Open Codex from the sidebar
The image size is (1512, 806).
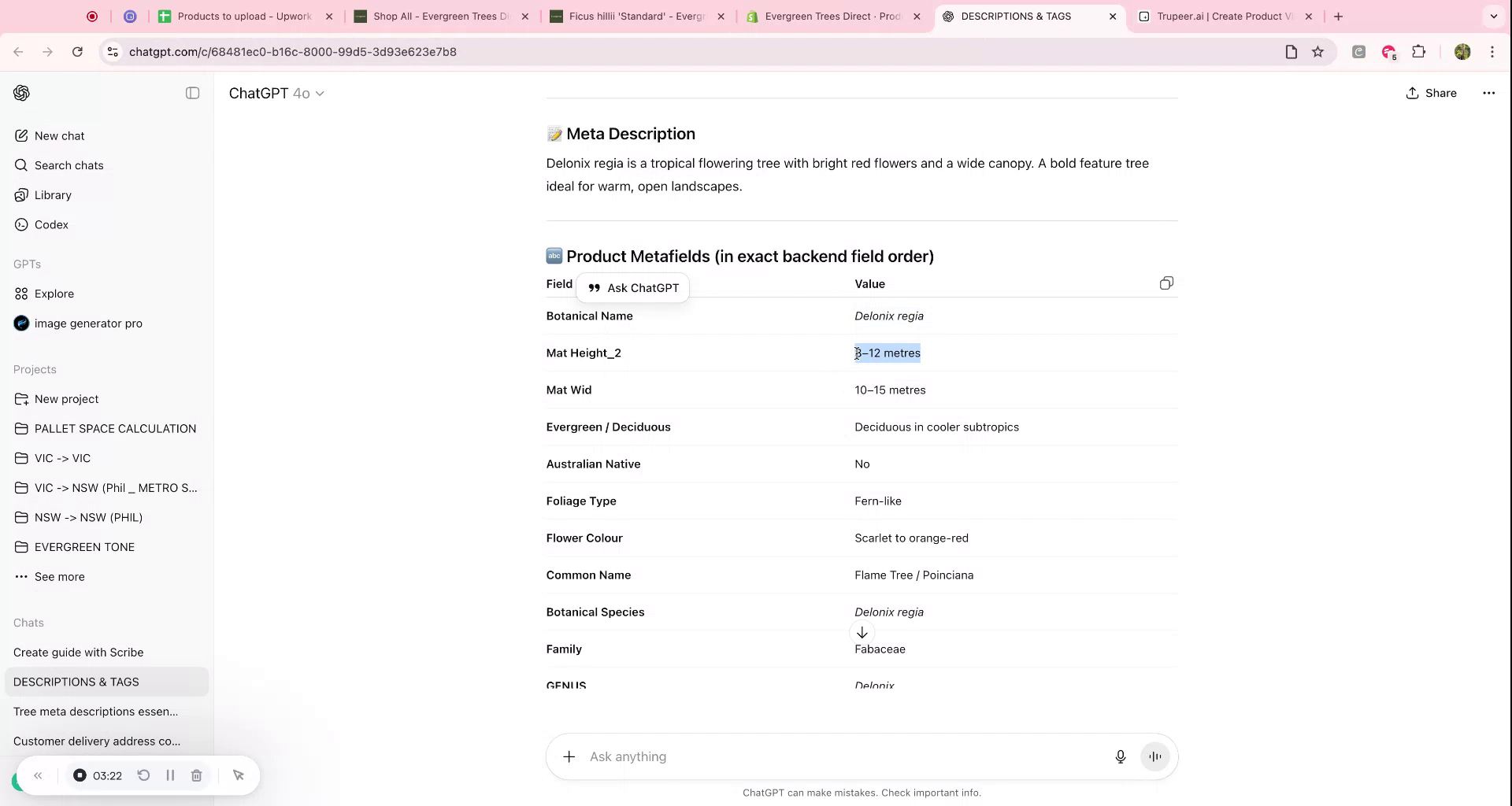click(x=51, y=224)
